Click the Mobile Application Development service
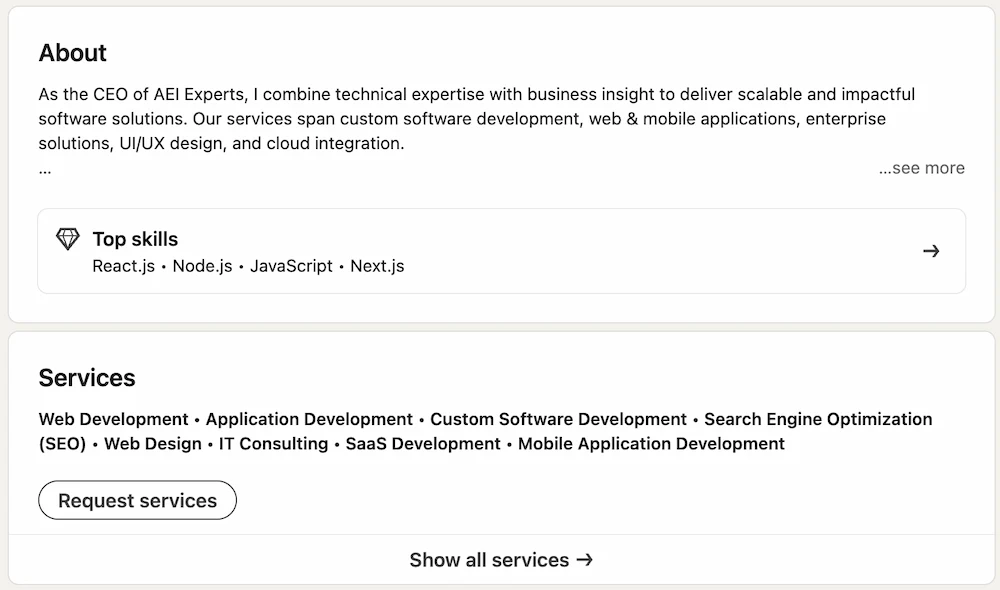Viewport: 1000px width, 590px height. tap(652, 444)
